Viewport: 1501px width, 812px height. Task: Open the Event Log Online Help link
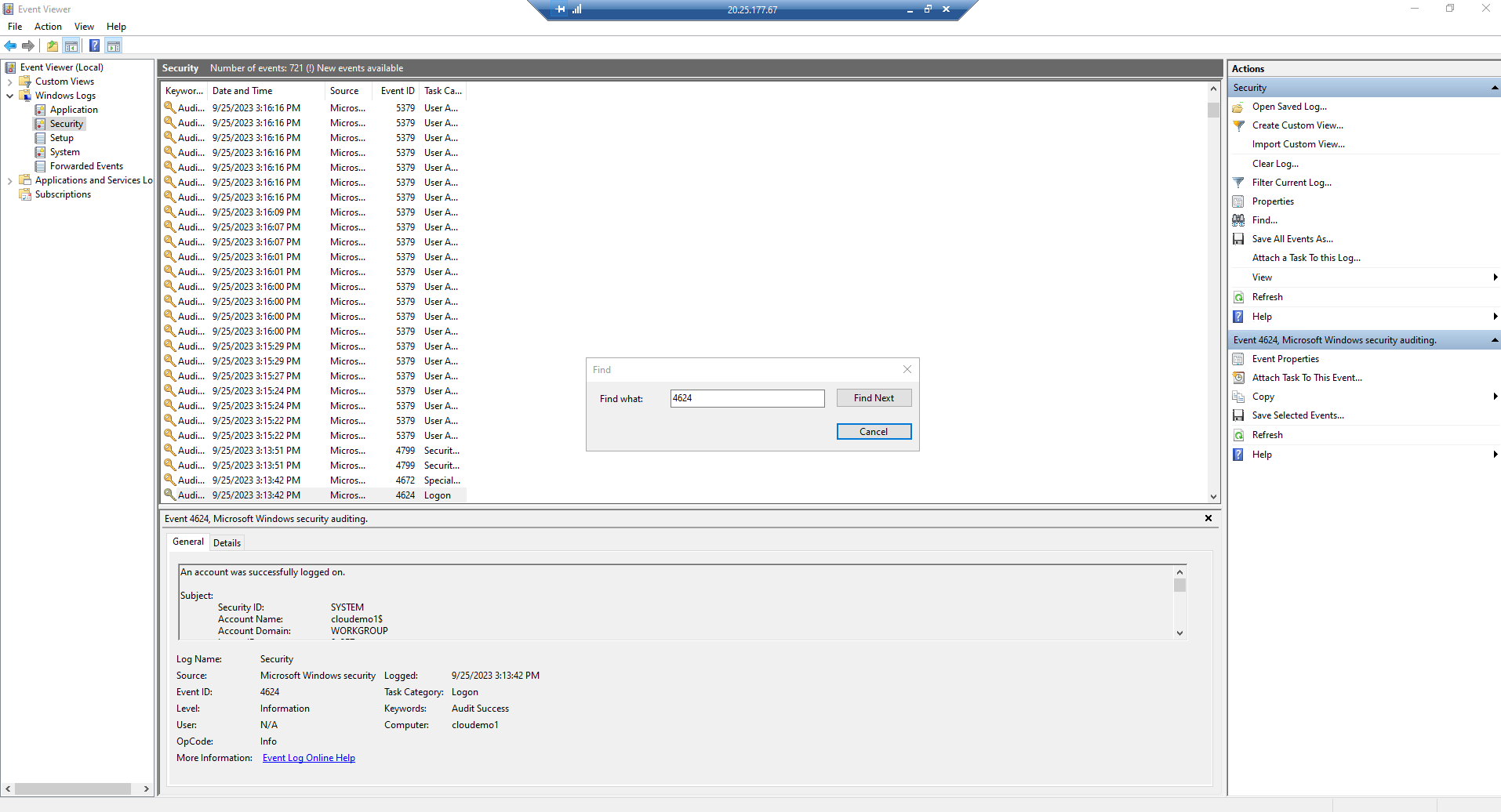coord(309,758)
